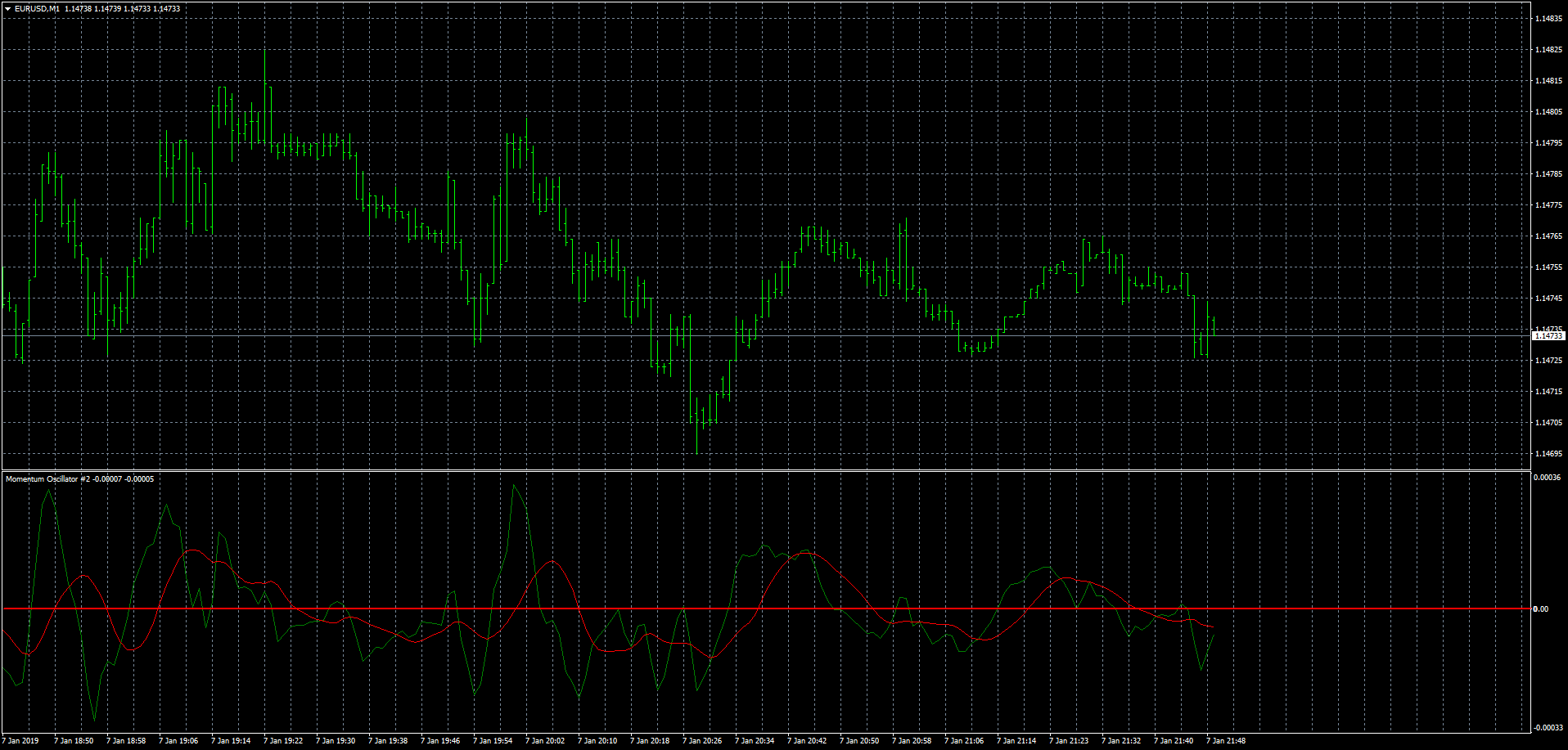Click the 7 Jan 20:58 time label
Viewport: 1568px width, 750px height.
tap(912, 741)
